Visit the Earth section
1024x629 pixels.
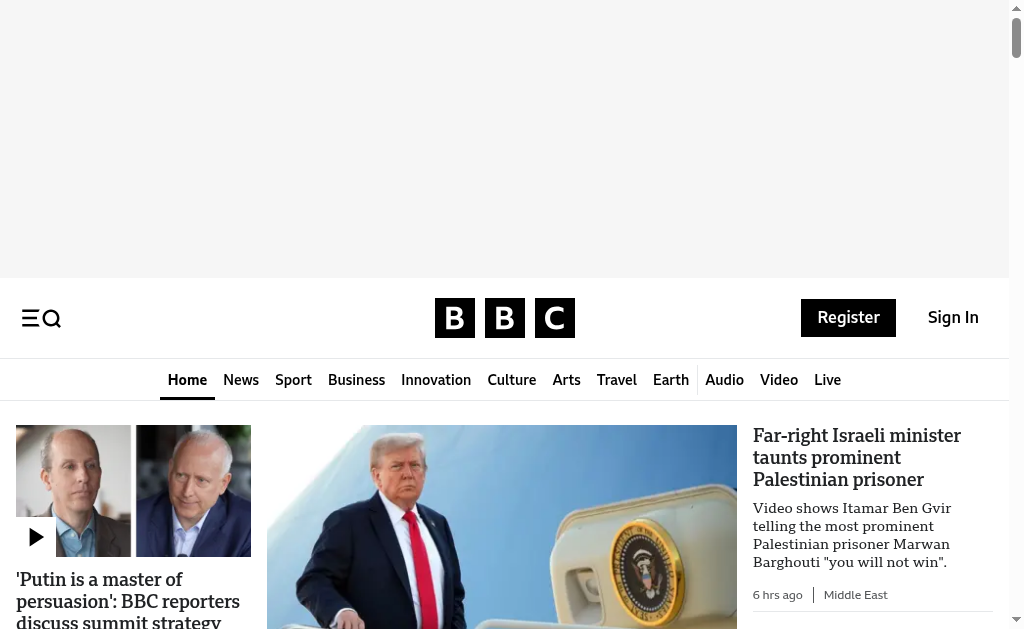click(671, 380)
